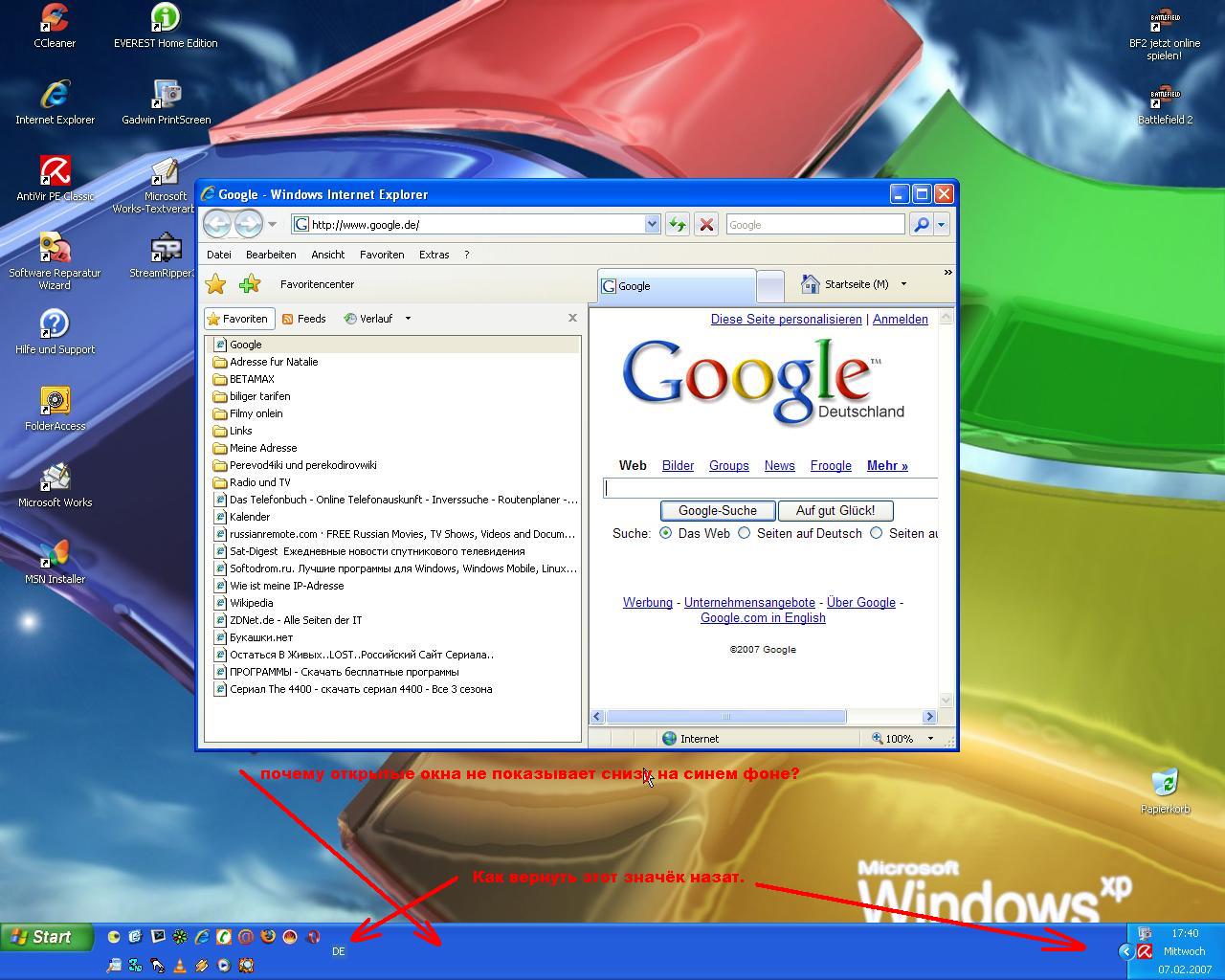Open the Papierkorb recycle bin icon
This screenshot has height=980, width=1225.
(1165, 791)
